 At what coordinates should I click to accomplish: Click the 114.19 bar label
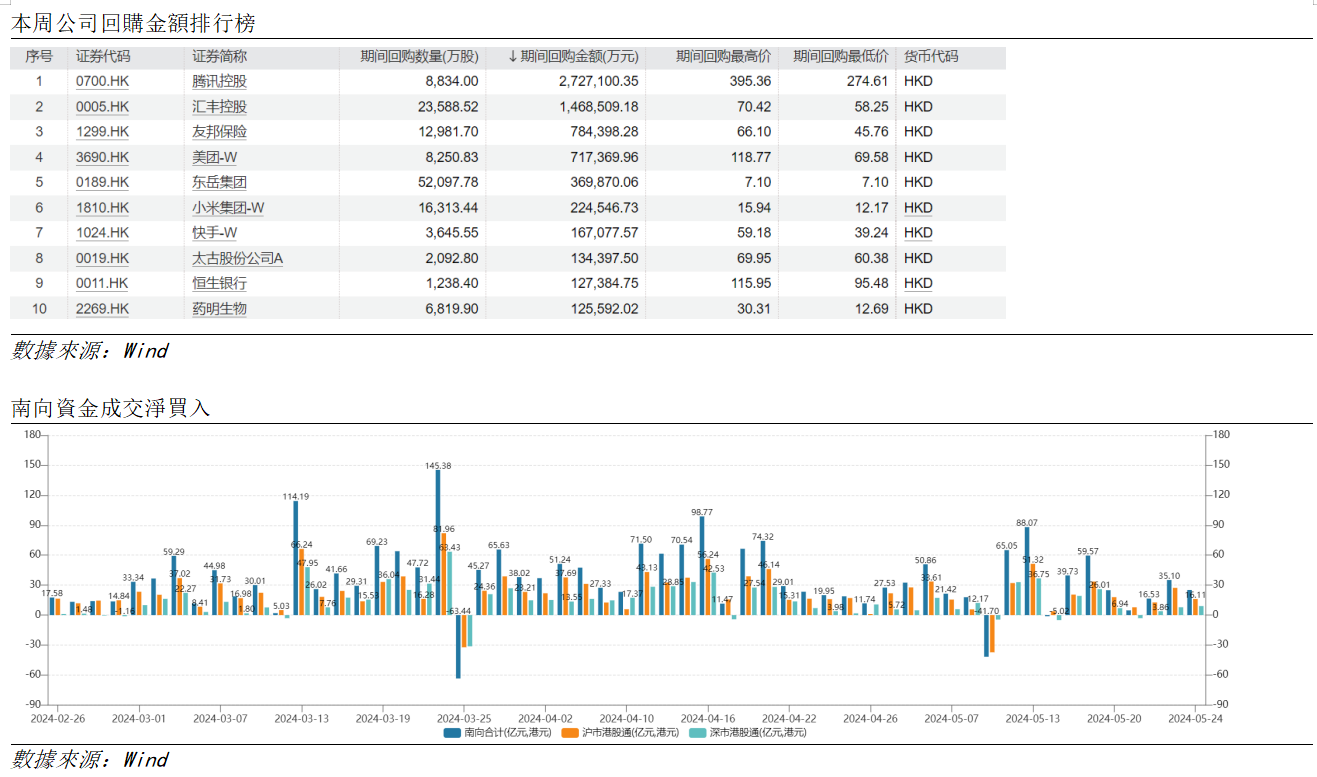[296, 496]
